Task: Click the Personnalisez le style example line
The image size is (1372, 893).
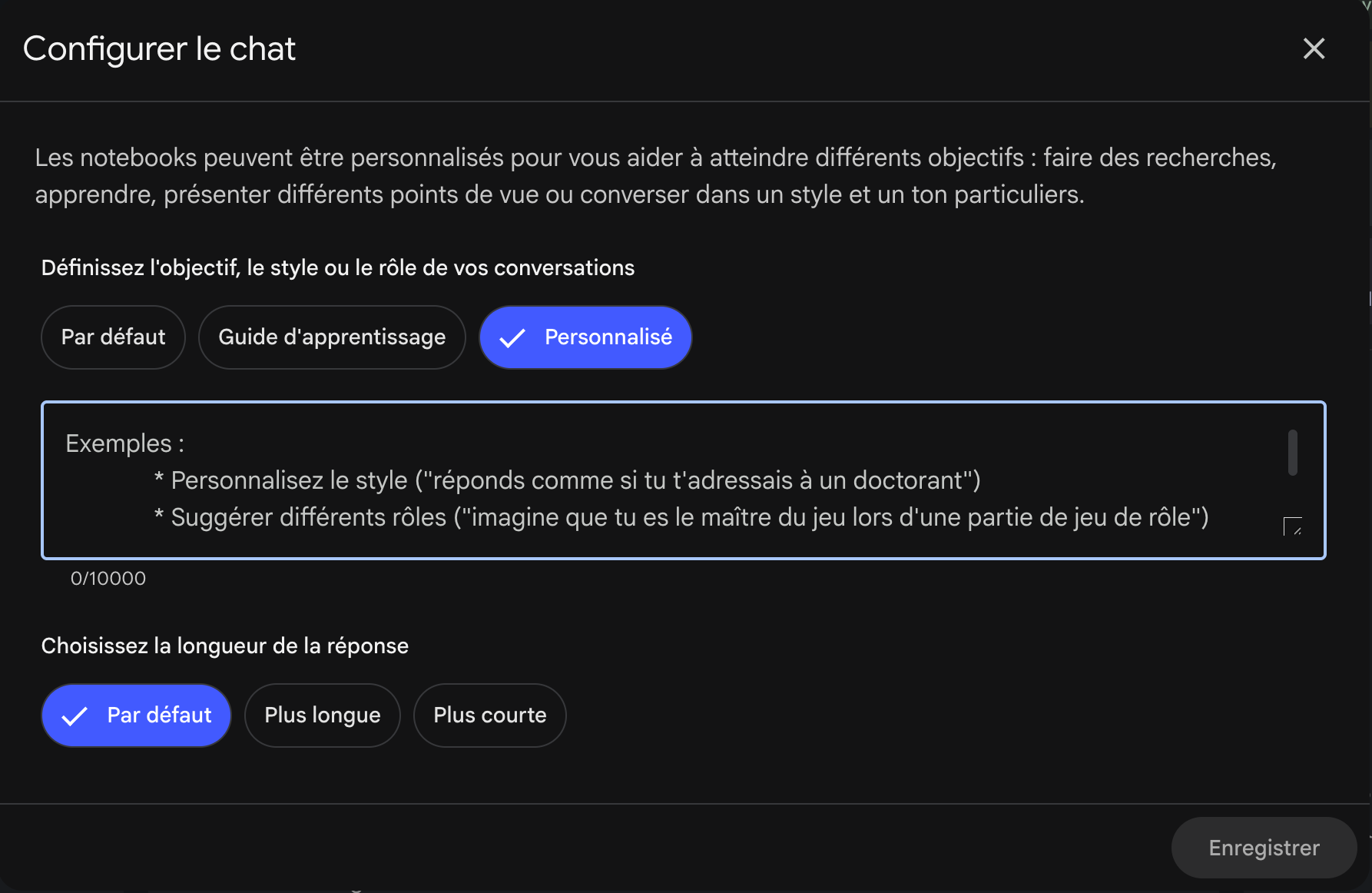Action: [568, 480]
